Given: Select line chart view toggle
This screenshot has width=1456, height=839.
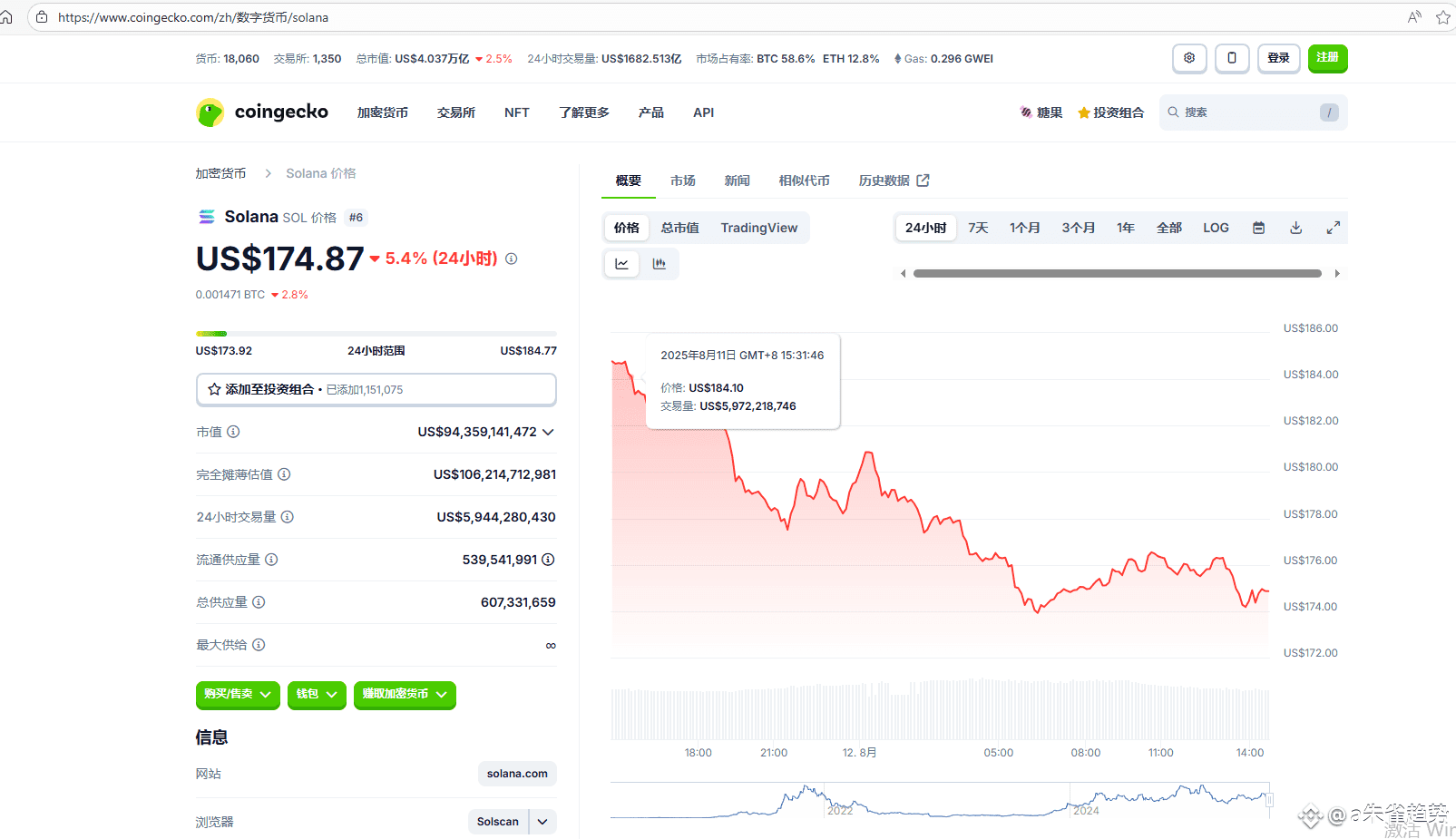Looking at the screenshot, I should click(622, 264).
